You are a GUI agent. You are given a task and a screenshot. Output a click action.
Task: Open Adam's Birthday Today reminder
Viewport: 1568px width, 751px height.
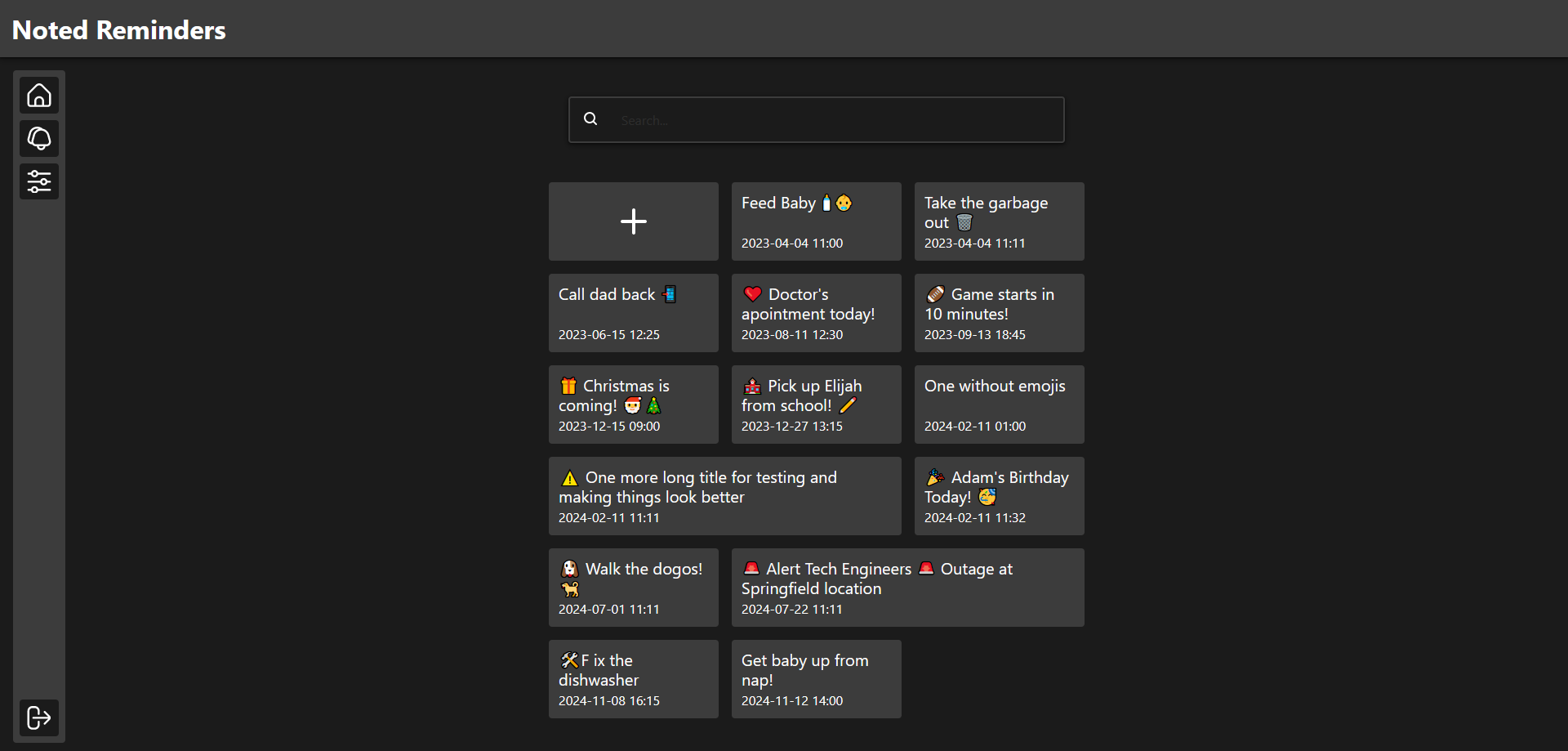[999, 496]
